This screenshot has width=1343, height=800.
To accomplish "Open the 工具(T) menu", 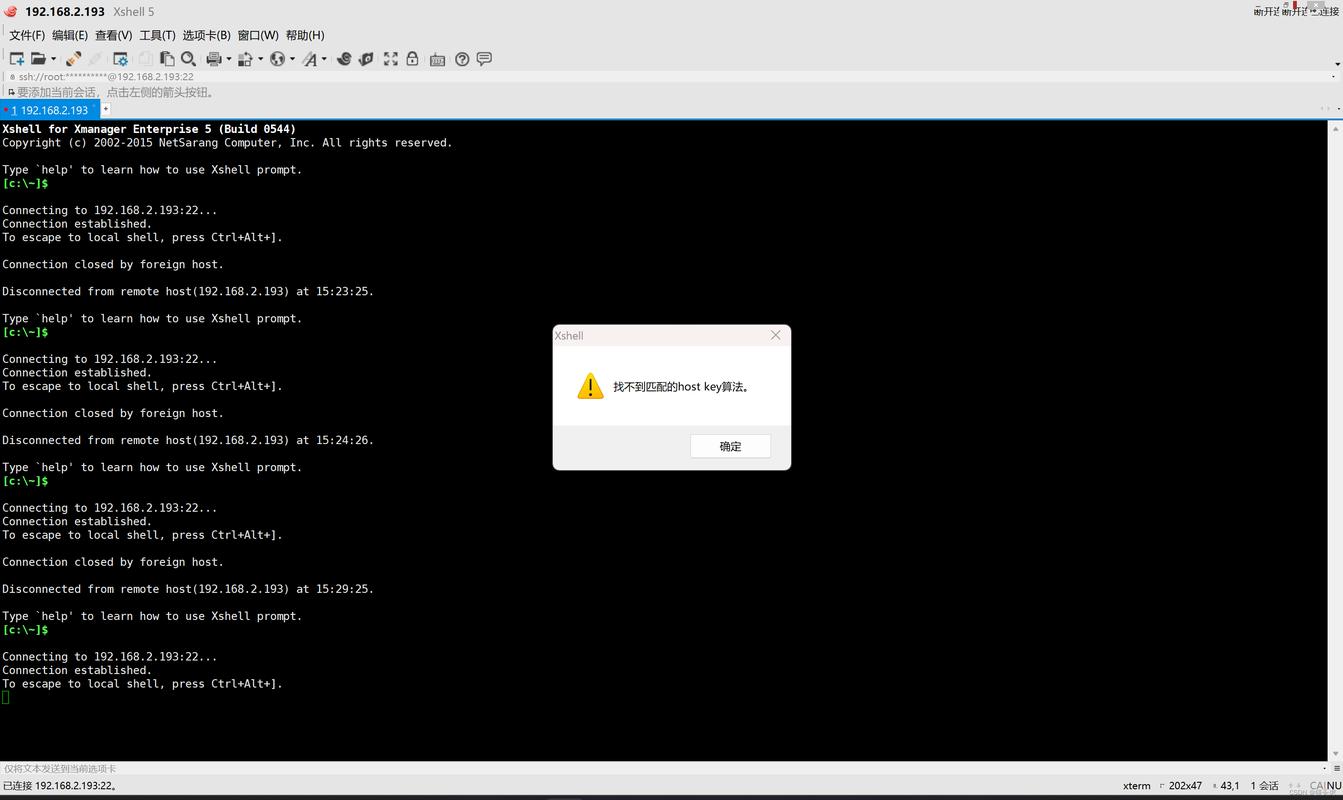I will [157, 35].
